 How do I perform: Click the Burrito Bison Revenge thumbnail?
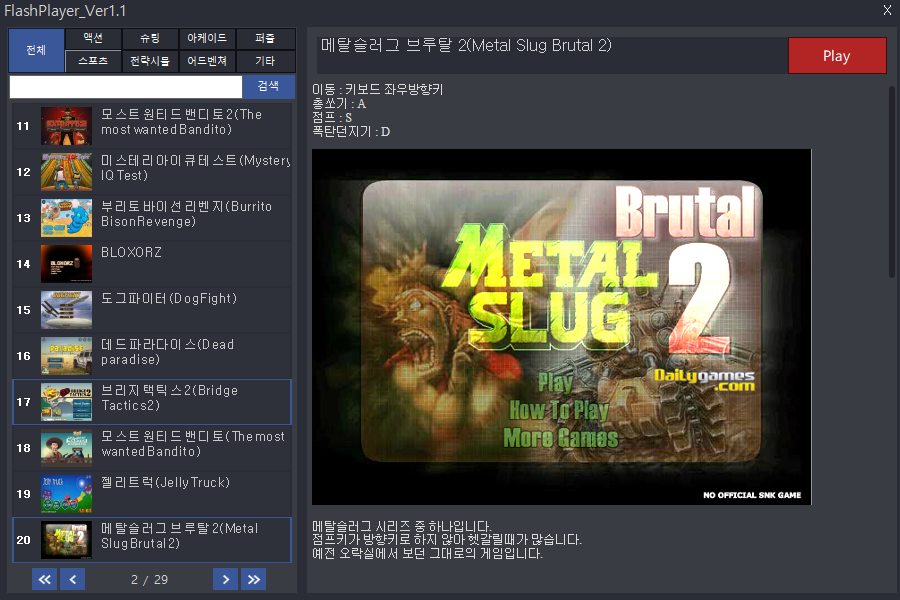click(67, 218)
